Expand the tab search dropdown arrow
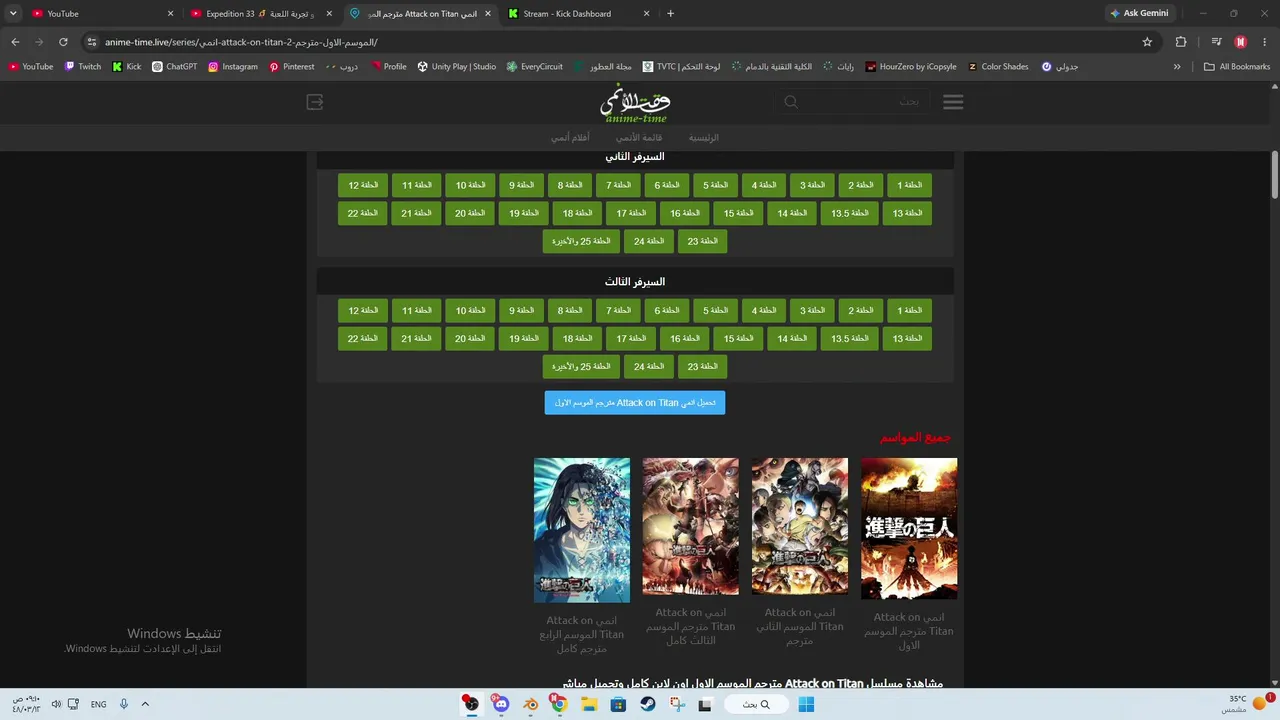1280x720 pixels. click(x=13, y=14)
